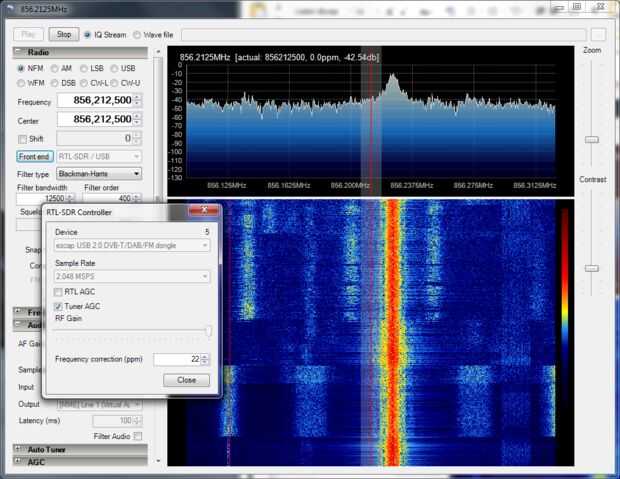Expand the Auto Tuner panel icon
The image size is (620, 479).
[20, 449]
